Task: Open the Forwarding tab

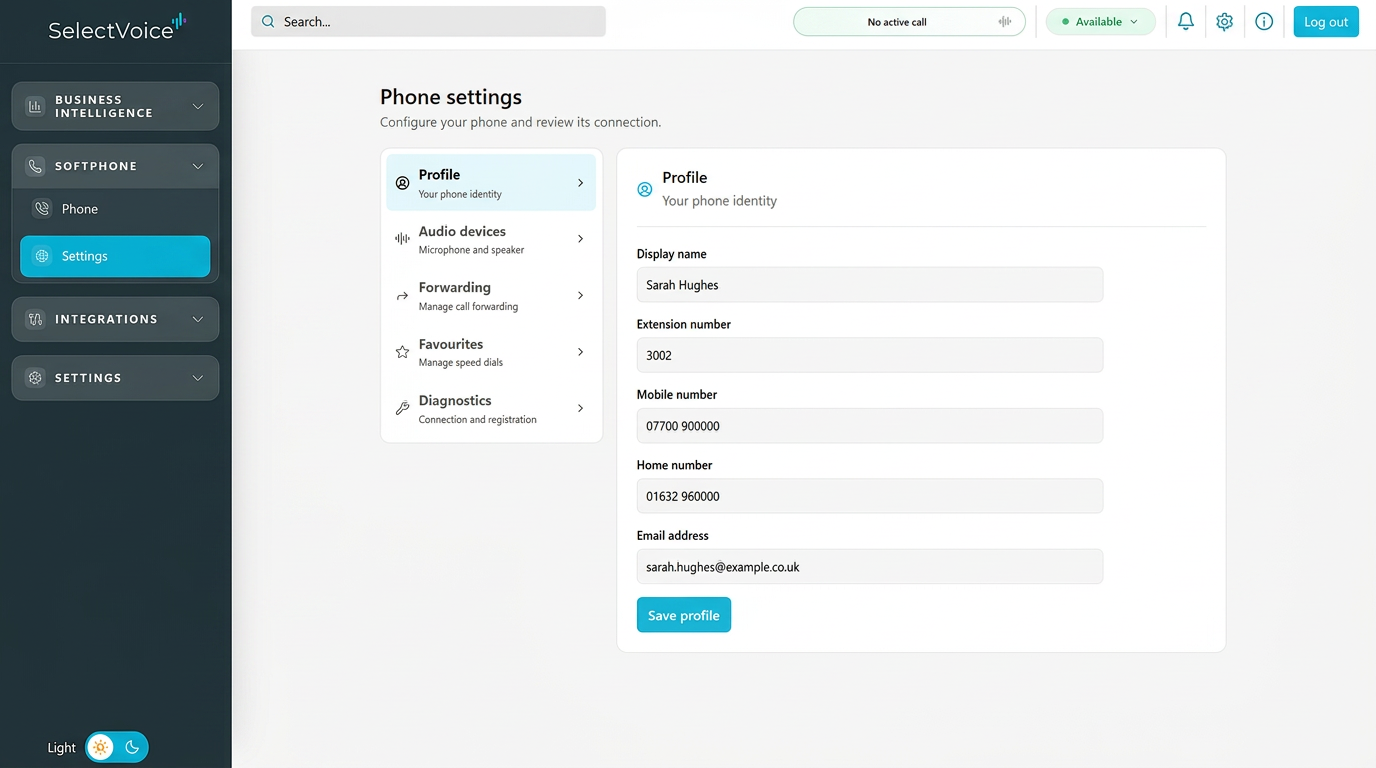Action: coord(491,296)
